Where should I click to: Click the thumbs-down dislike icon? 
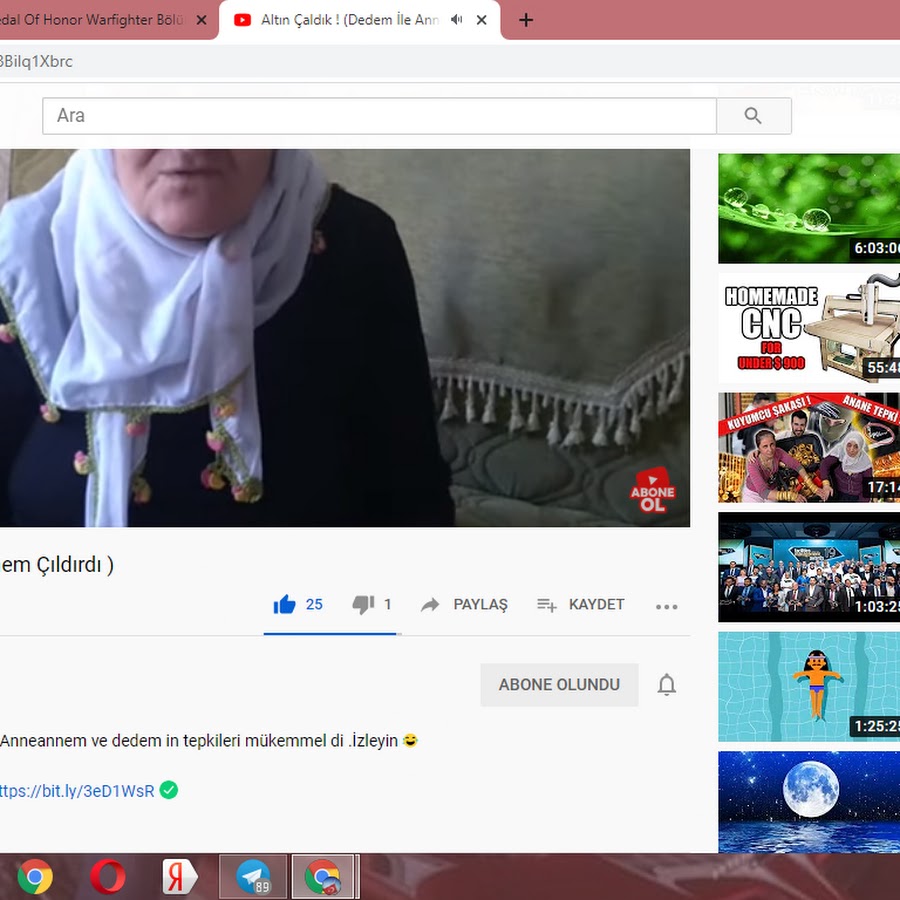coord(362,605)
